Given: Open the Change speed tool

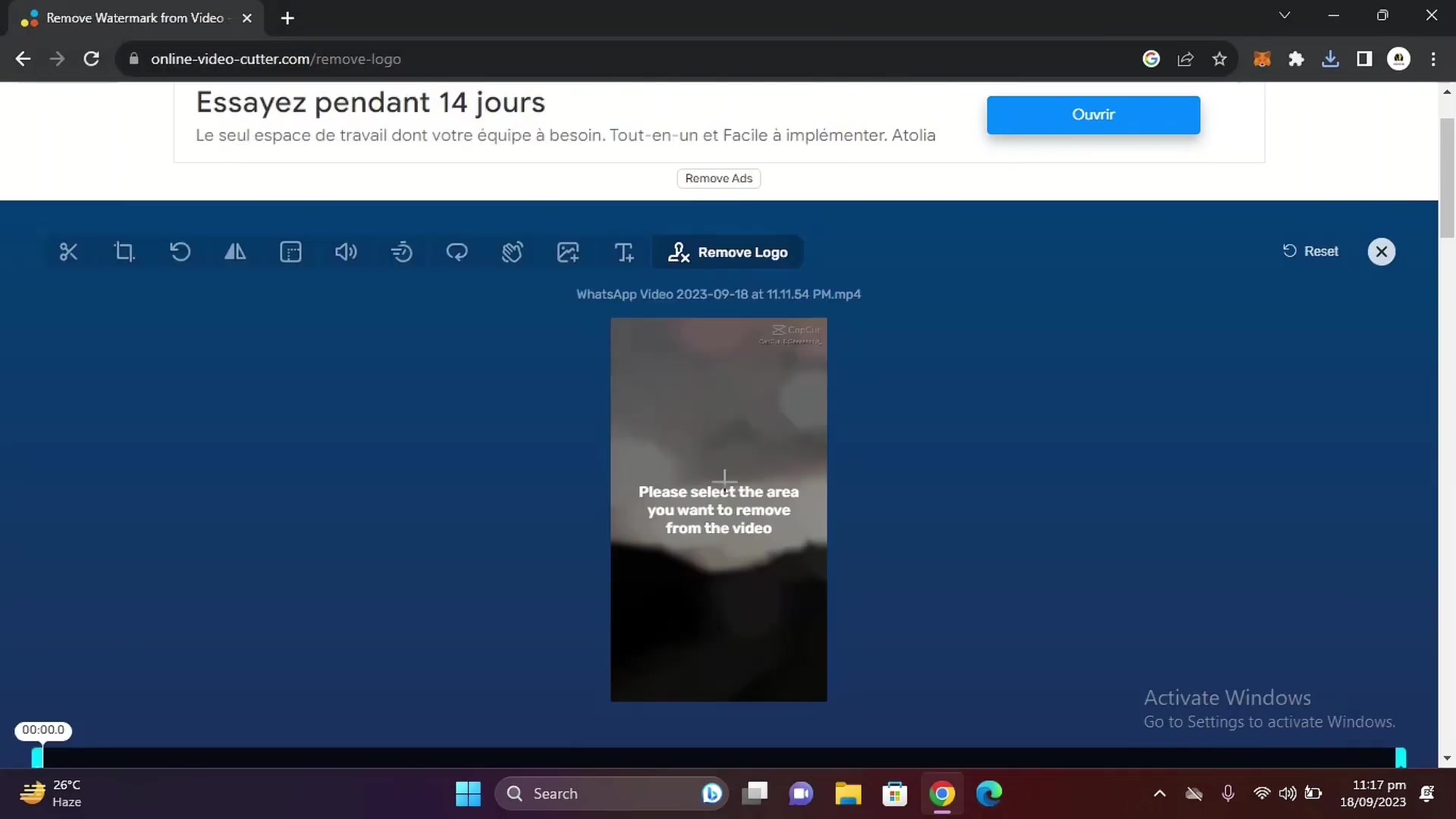Looking at the screenshot, I should coord(401,252).
